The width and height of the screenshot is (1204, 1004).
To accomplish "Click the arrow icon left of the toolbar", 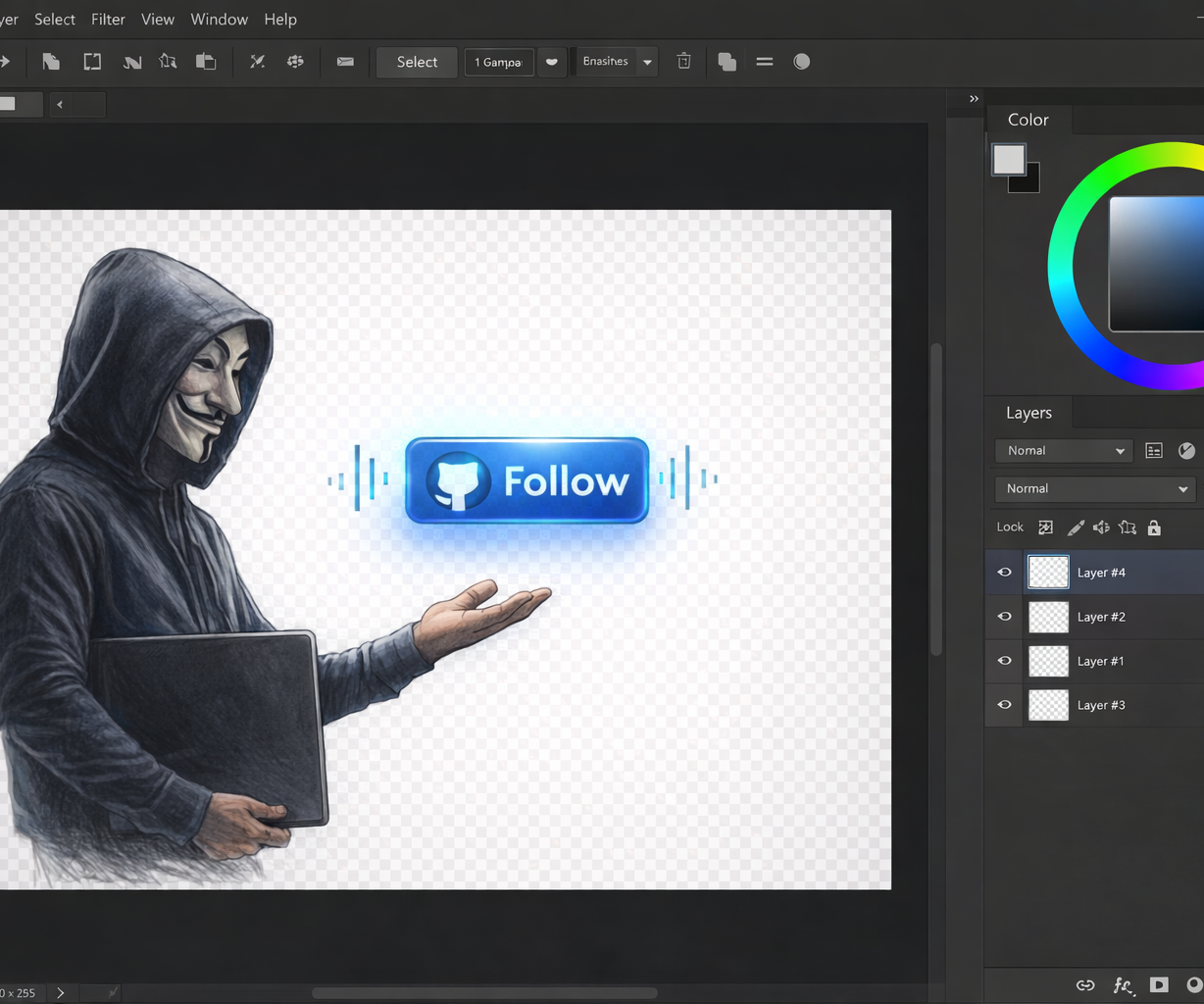I will coord(4,62).
